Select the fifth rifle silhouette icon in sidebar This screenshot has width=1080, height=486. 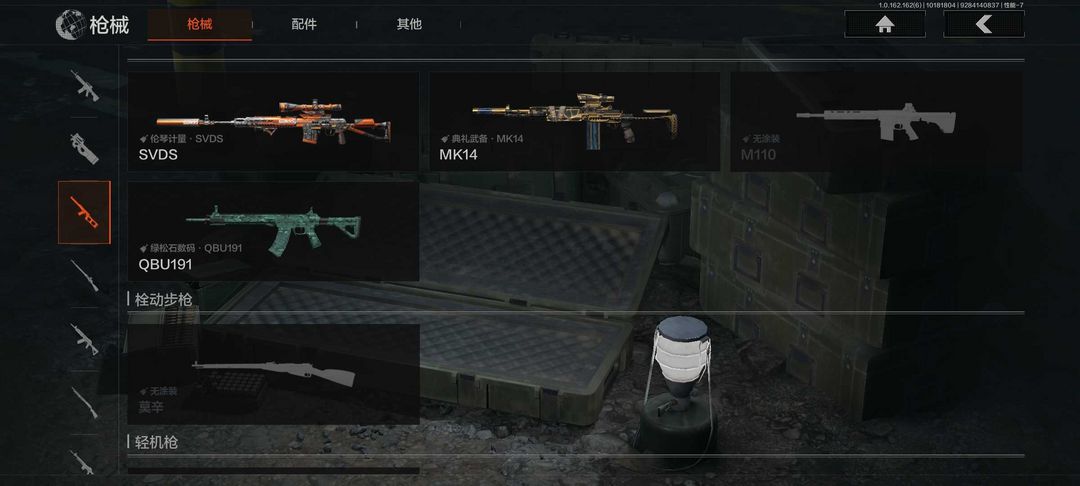[84, 339]
